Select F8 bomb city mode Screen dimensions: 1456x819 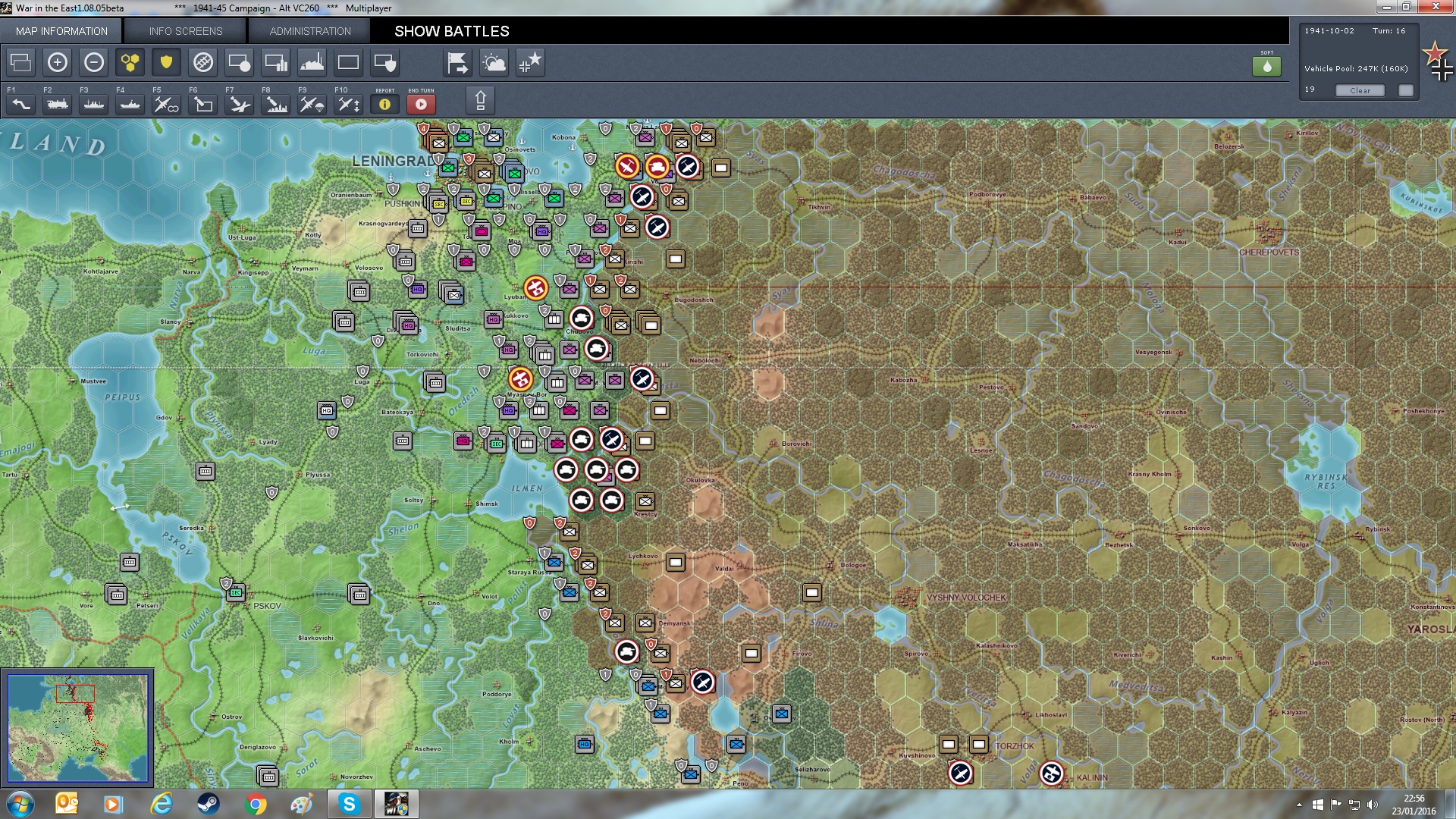pyautogui.click(x=276, y=104)
